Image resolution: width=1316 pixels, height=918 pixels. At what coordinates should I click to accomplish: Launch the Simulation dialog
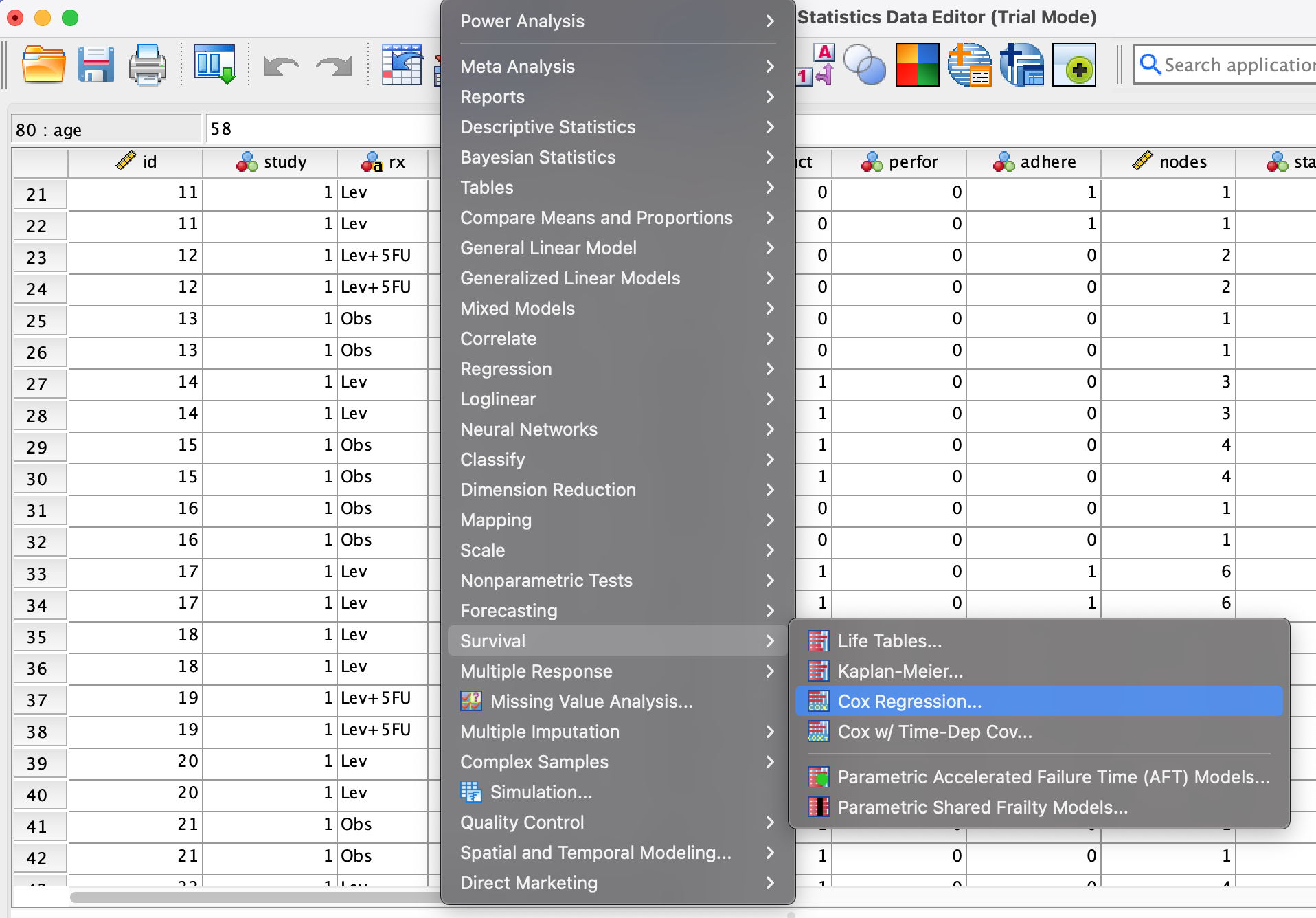click(541, 792)
